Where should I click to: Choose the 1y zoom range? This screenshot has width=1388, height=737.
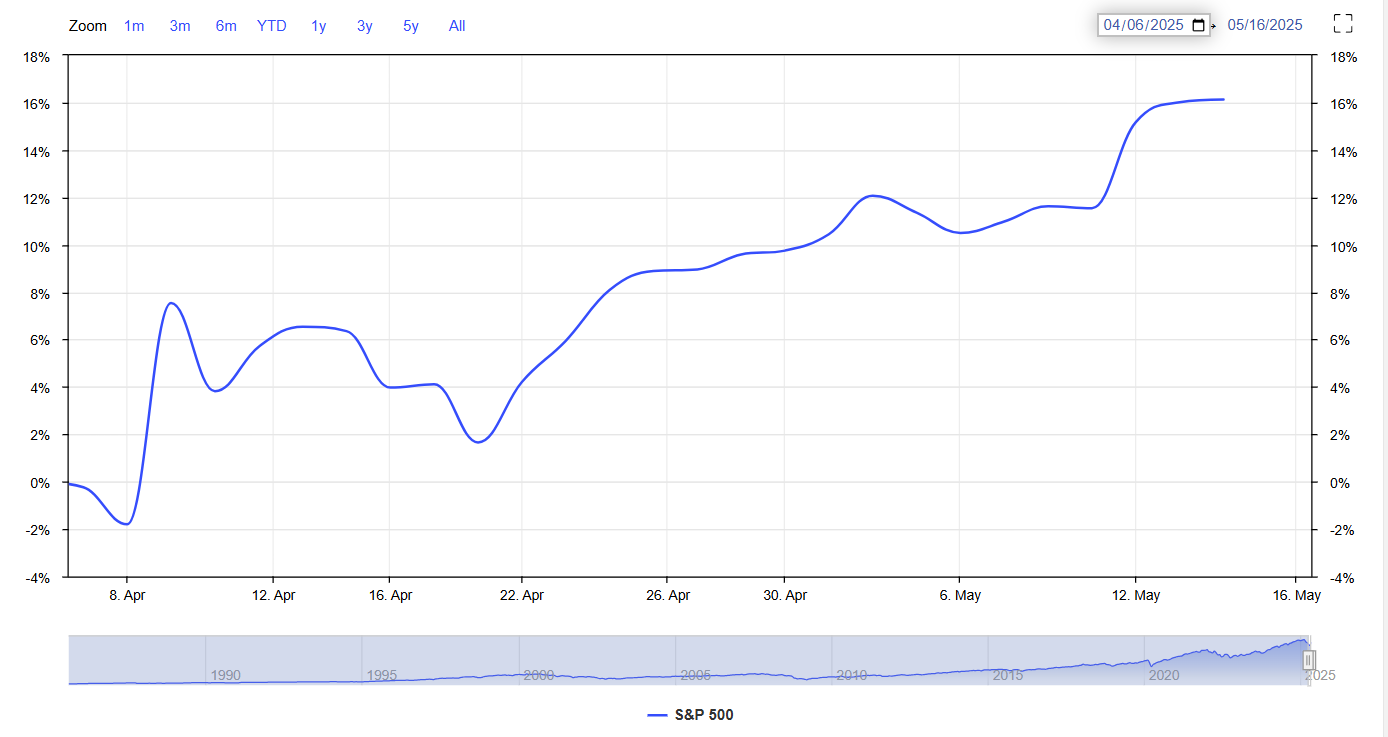pyautogui.click(x=318, y=26)
